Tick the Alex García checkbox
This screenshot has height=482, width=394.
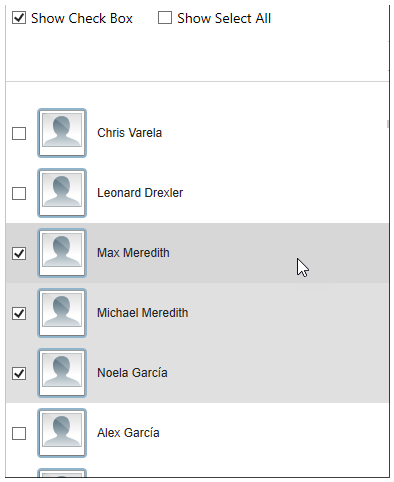[19, 433]
